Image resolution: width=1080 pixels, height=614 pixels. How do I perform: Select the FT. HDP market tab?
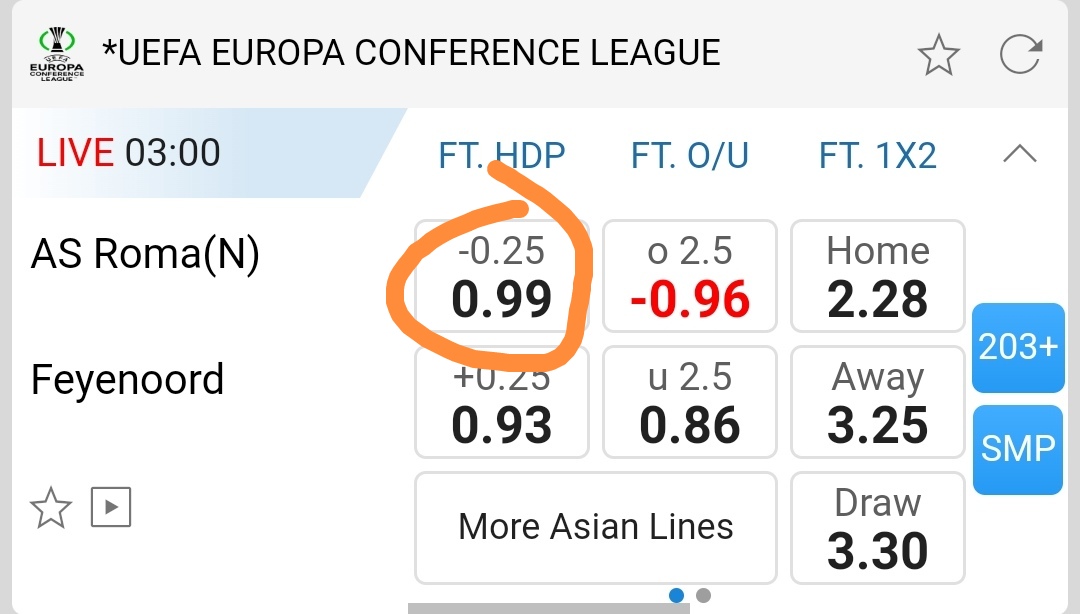pos(501,156)
